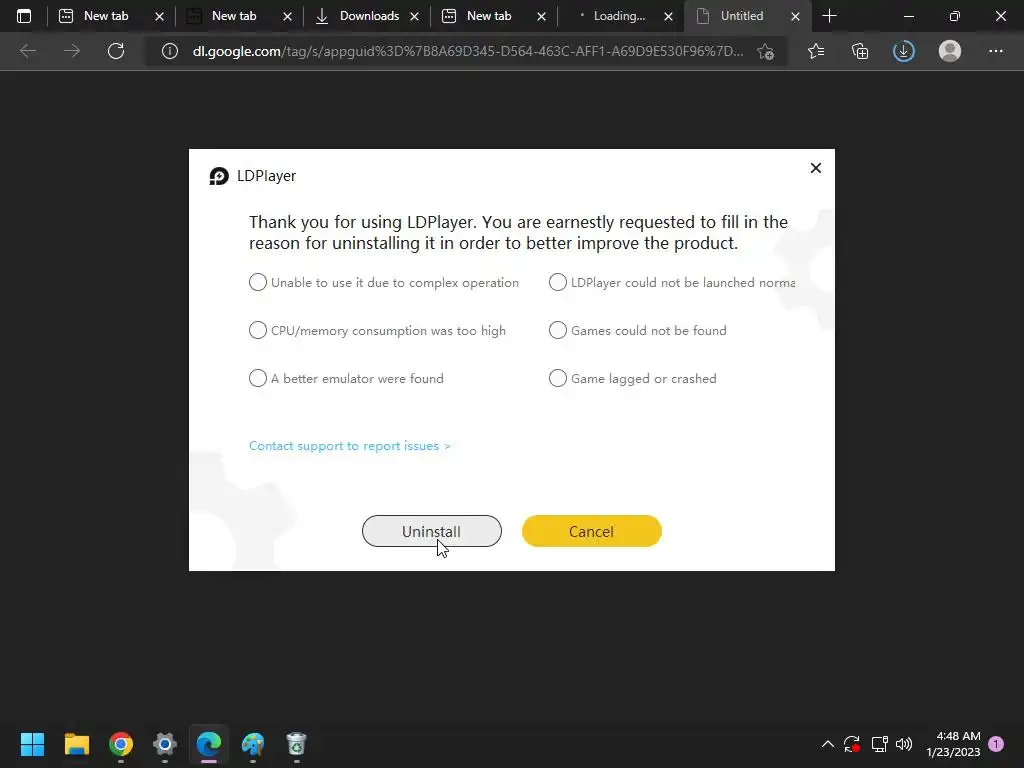1024x768 pixels.
Task: Close the LDPlayer uninstall dialog
Action: (816, 168)
